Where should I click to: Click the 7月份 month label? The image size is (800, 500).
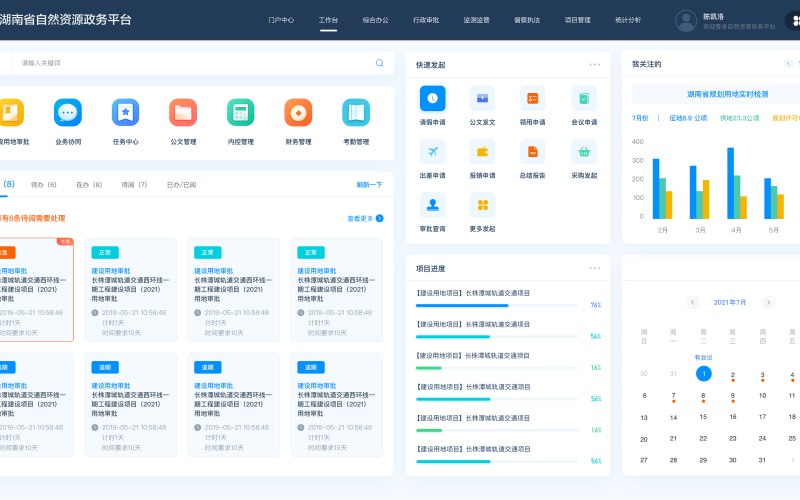coord(640,118)
